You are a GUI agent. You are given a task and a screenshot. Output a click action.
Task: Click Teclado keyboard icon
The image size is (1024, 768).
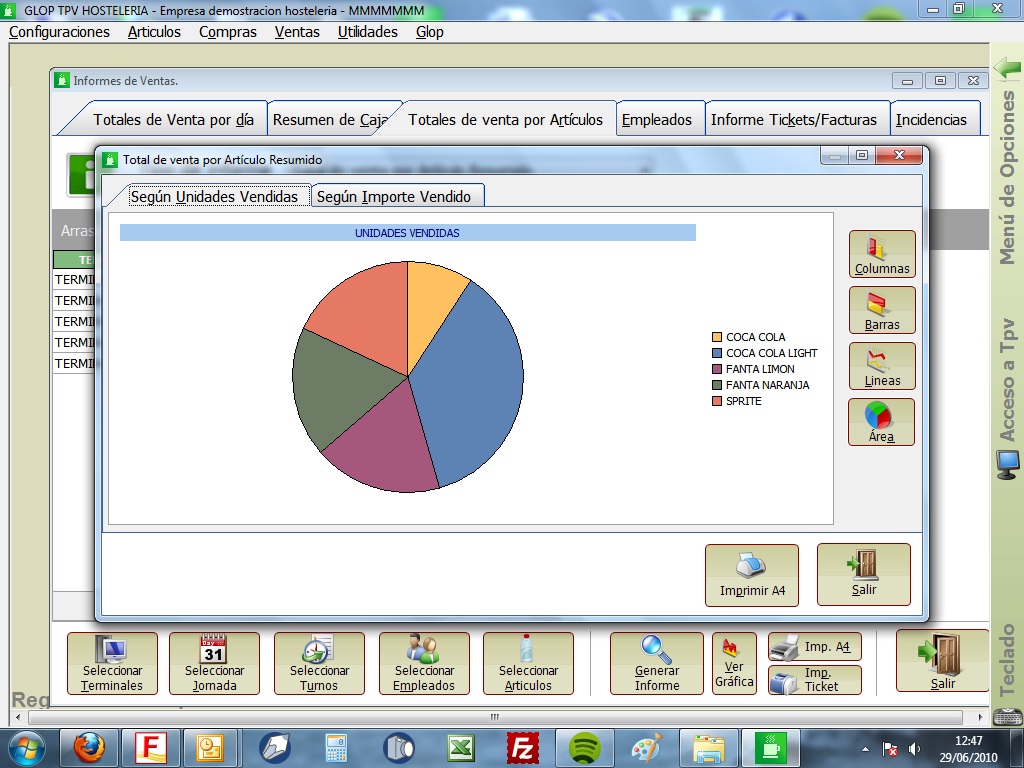tap(1008, 716)
